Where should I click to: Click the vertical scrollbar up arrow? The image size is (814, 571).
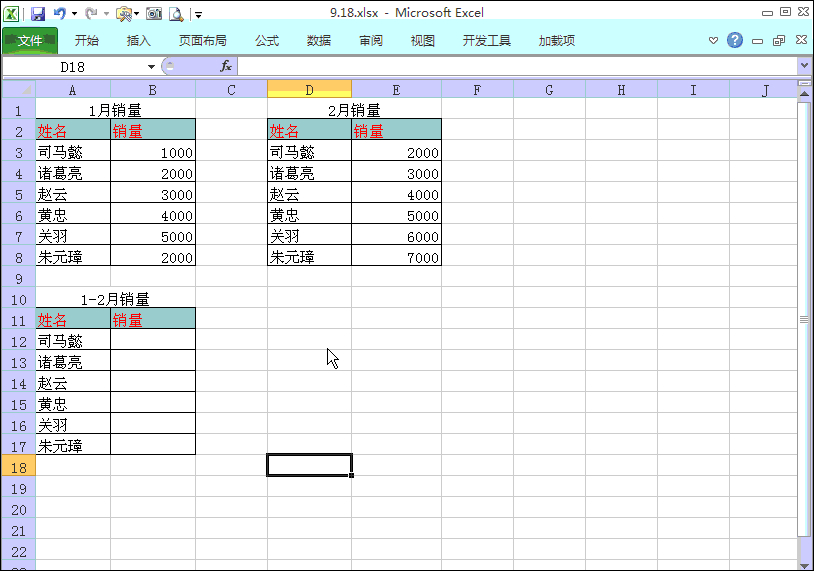click(804, 94)
